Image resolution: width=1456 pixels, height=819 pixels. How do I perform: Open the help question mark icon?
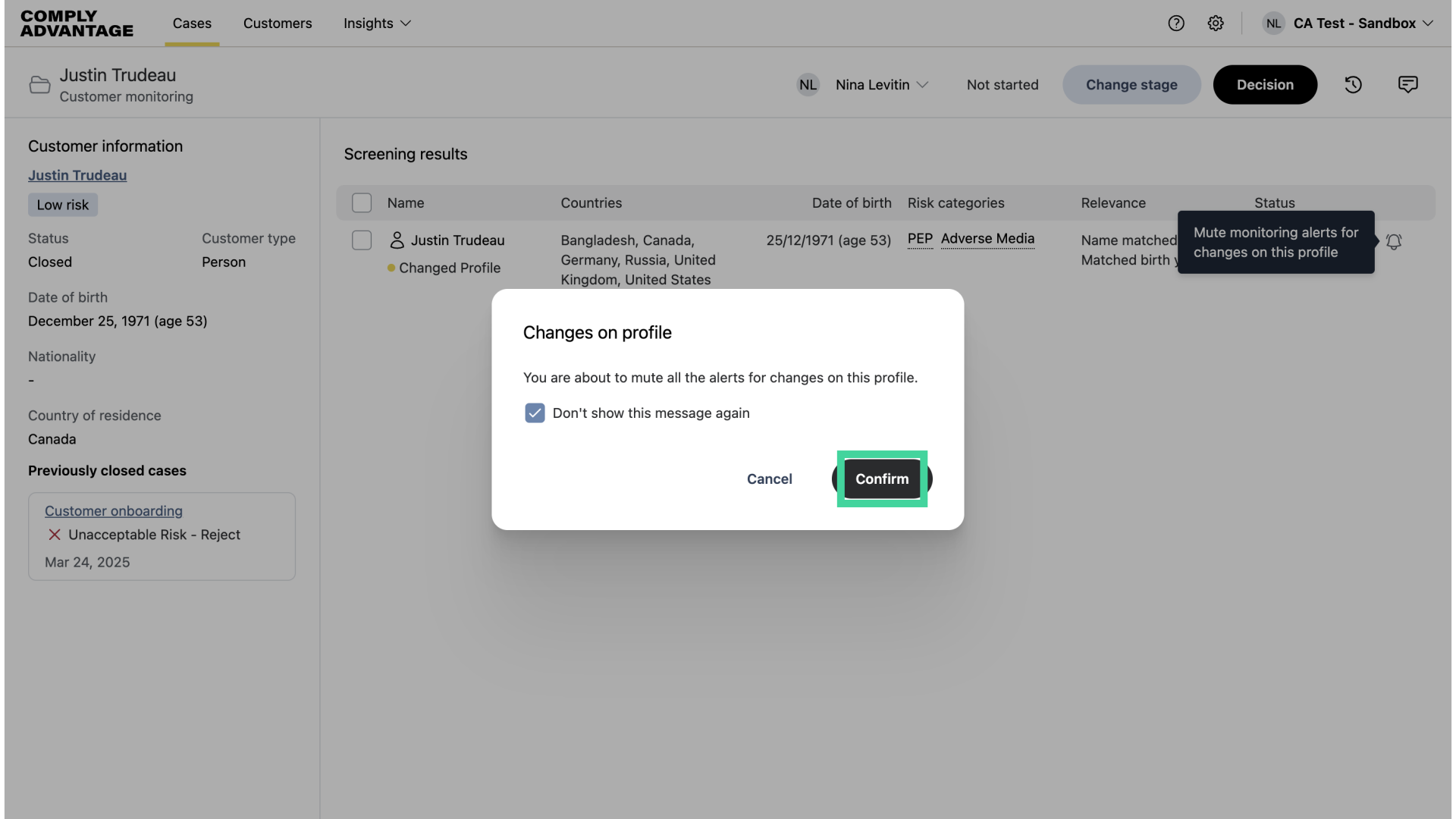point(1176,23)
